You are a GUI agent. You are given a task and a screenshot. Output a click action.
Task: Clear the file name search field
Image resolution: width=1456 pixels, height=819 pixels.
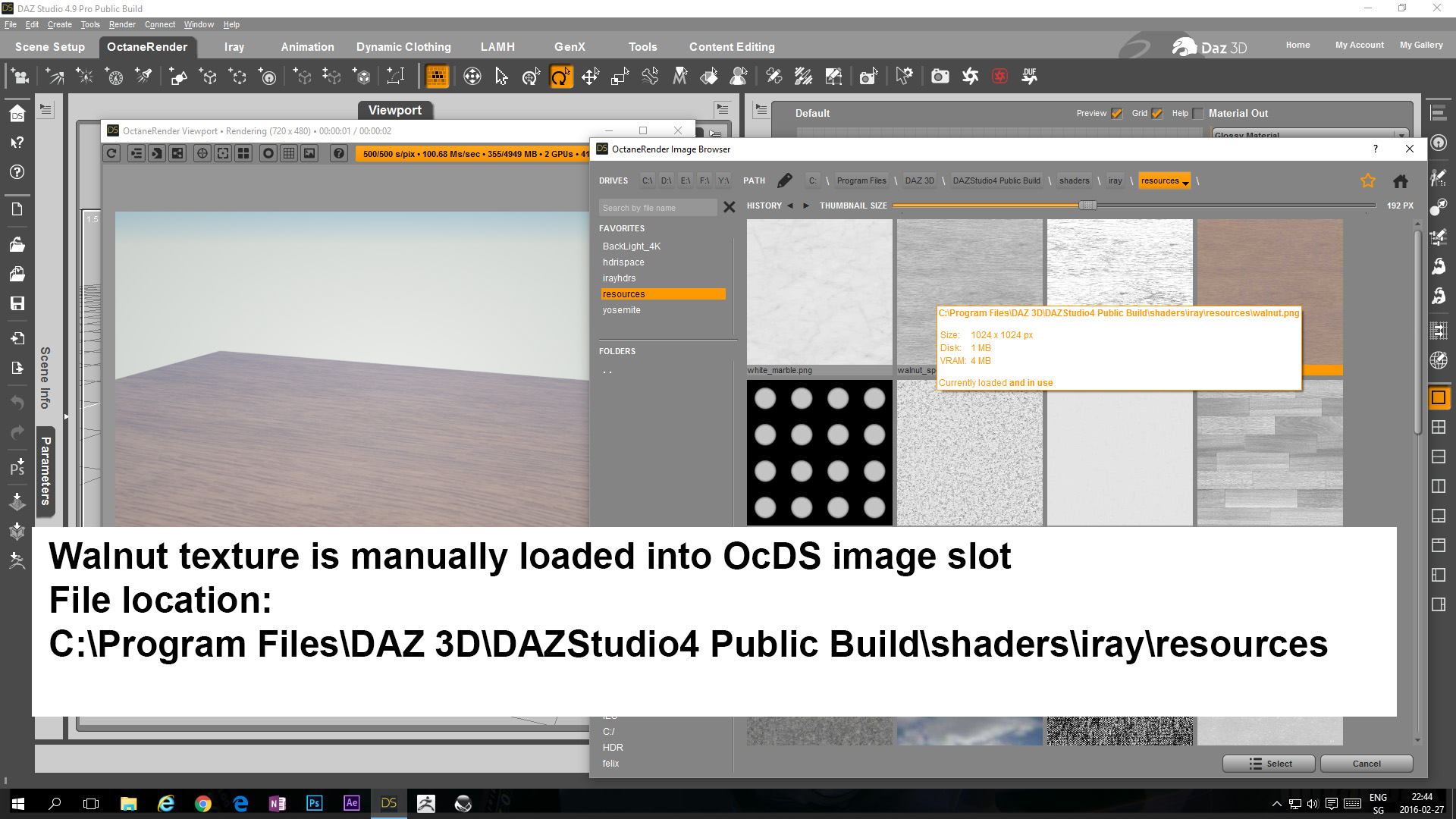[729, 207]
